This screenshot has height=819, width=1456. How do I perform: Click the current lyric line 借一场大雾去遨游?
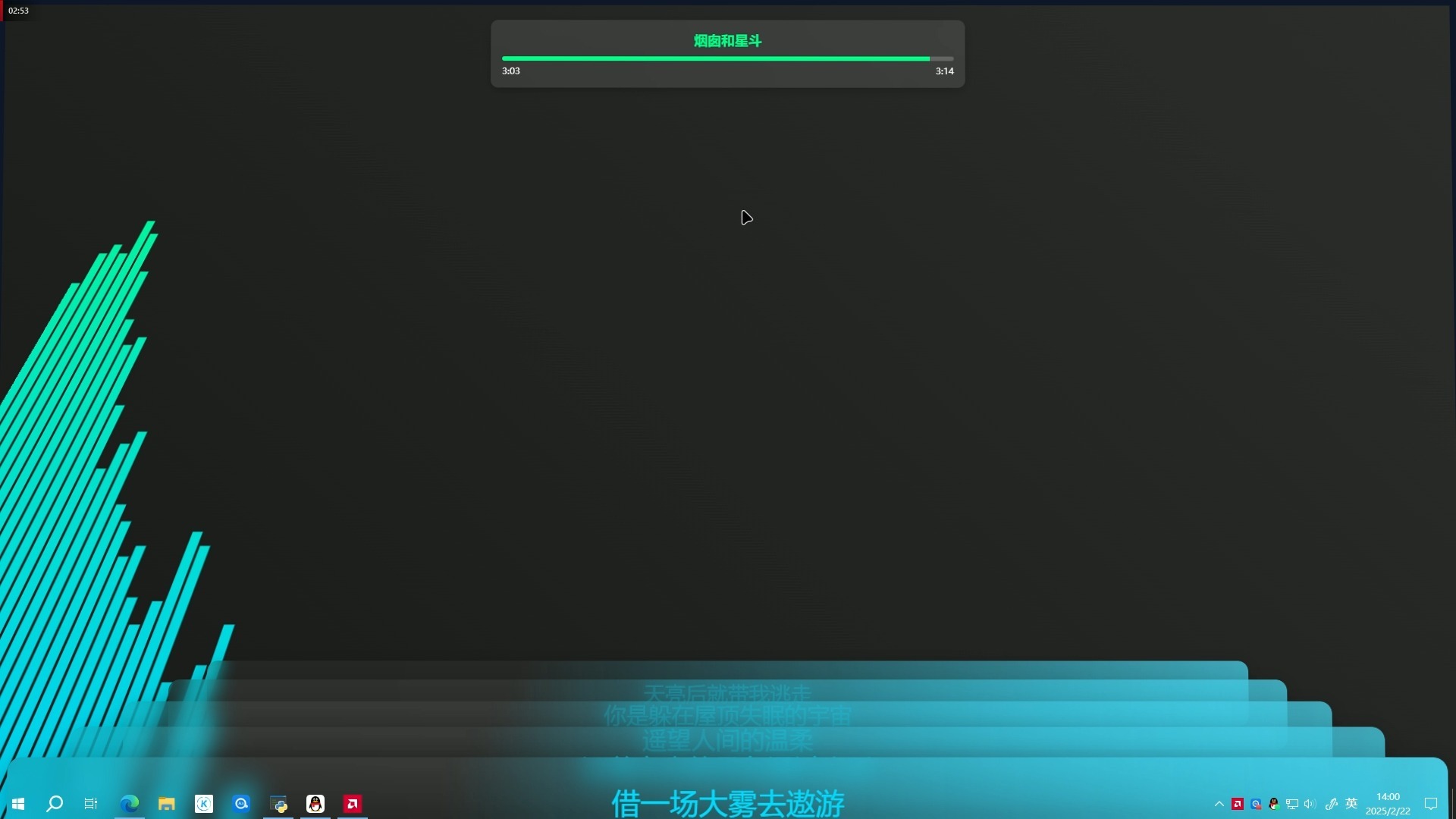727,802
